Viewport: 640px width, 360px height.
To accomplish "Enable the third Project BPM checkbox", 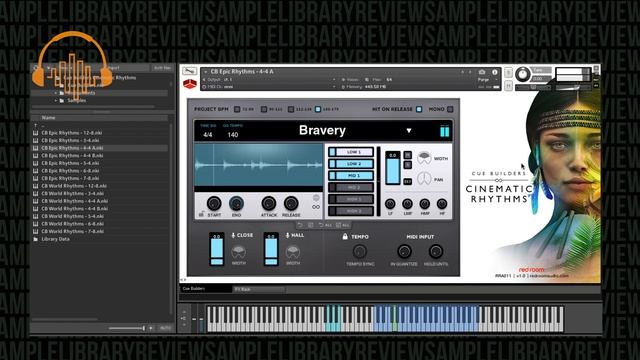I will pyautogui.click(x=291, y=109).
